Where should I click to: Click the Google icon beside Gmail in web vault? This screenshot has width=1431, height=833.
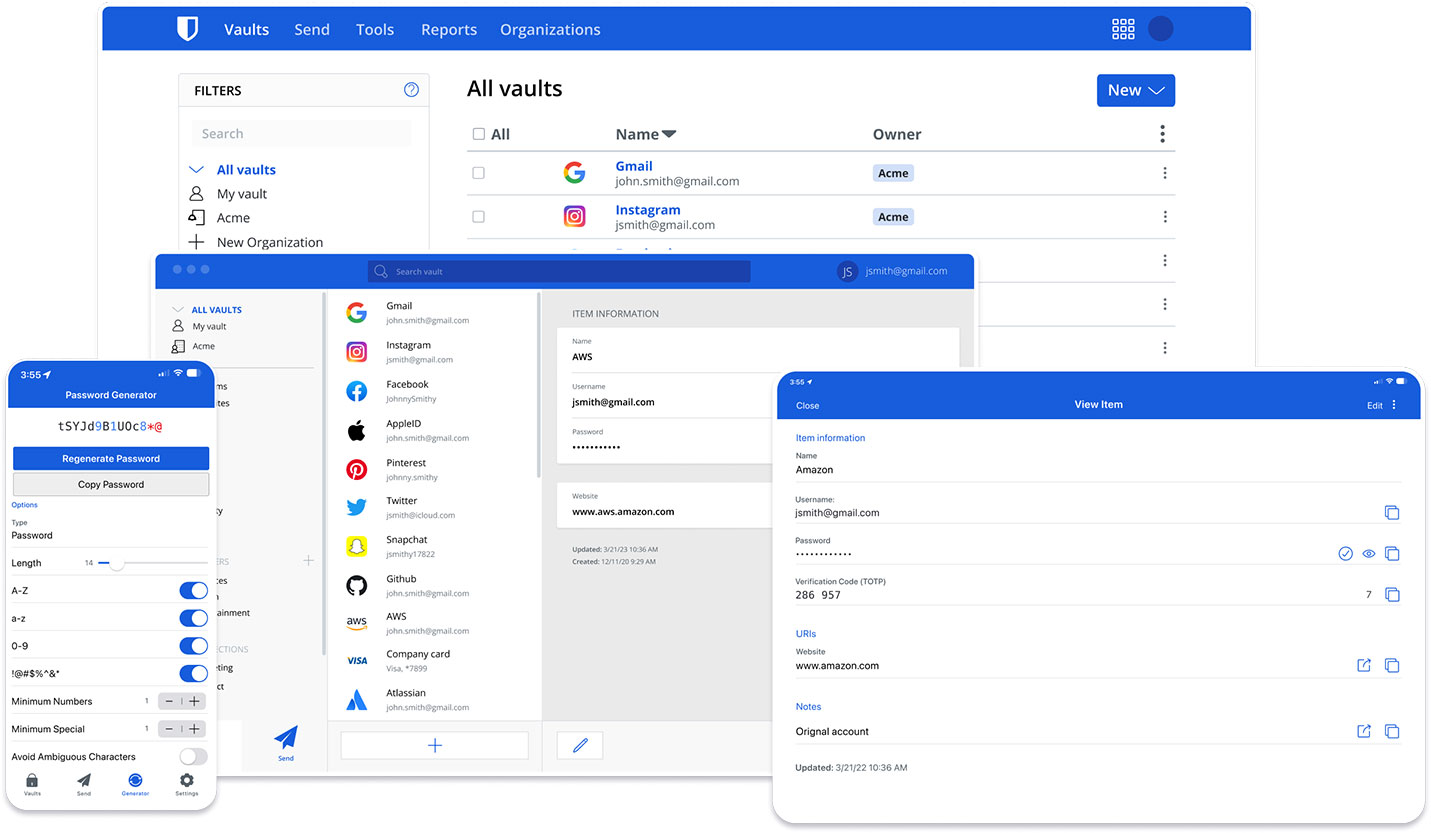pos(574,173)
